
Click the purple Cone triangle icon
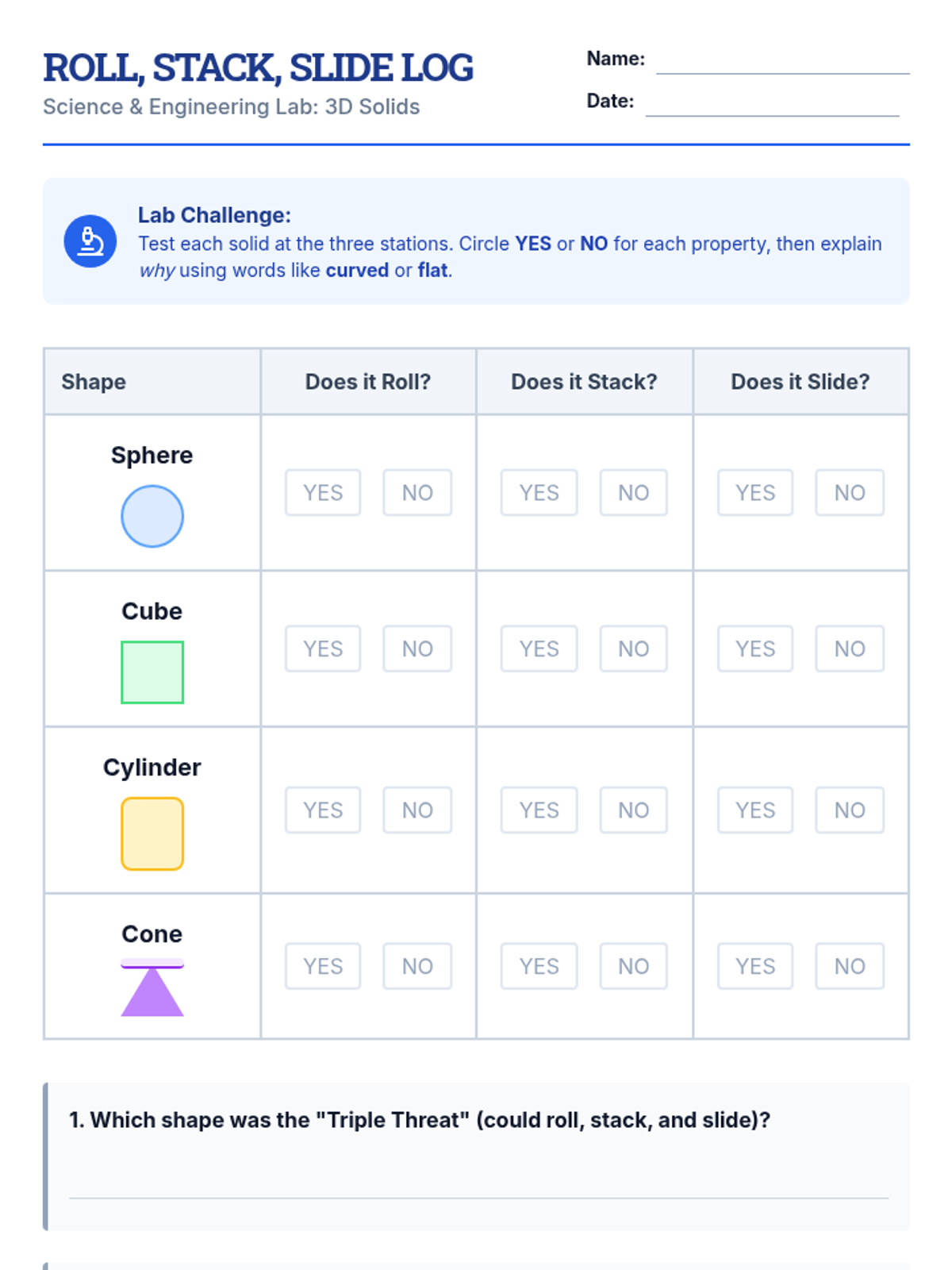(152, 988)
